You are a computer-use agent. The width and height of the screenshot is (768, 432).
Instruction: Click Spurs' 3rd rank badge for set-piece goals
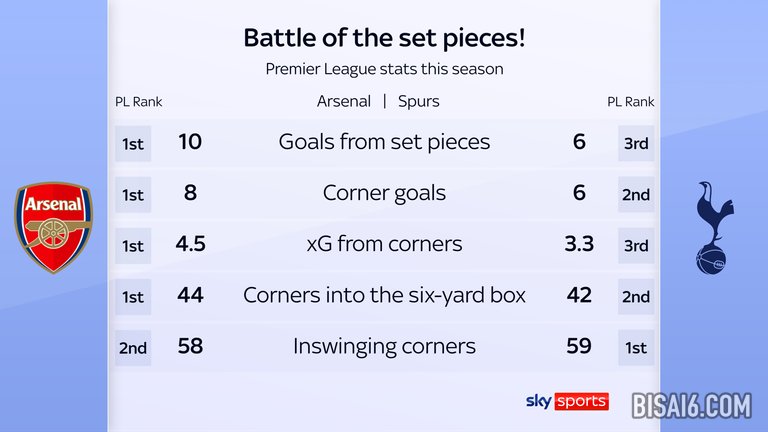[x=636, y=143]
